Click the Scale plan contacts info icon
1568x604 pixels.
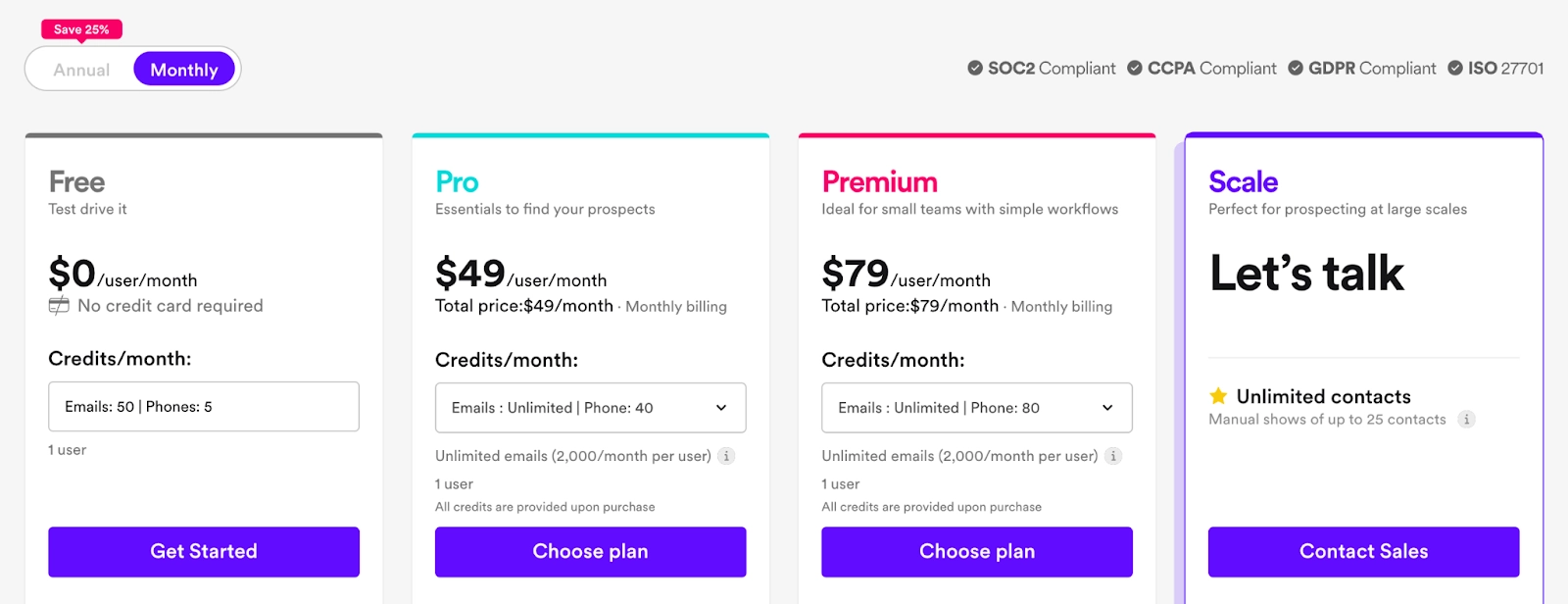[1466, 420]
